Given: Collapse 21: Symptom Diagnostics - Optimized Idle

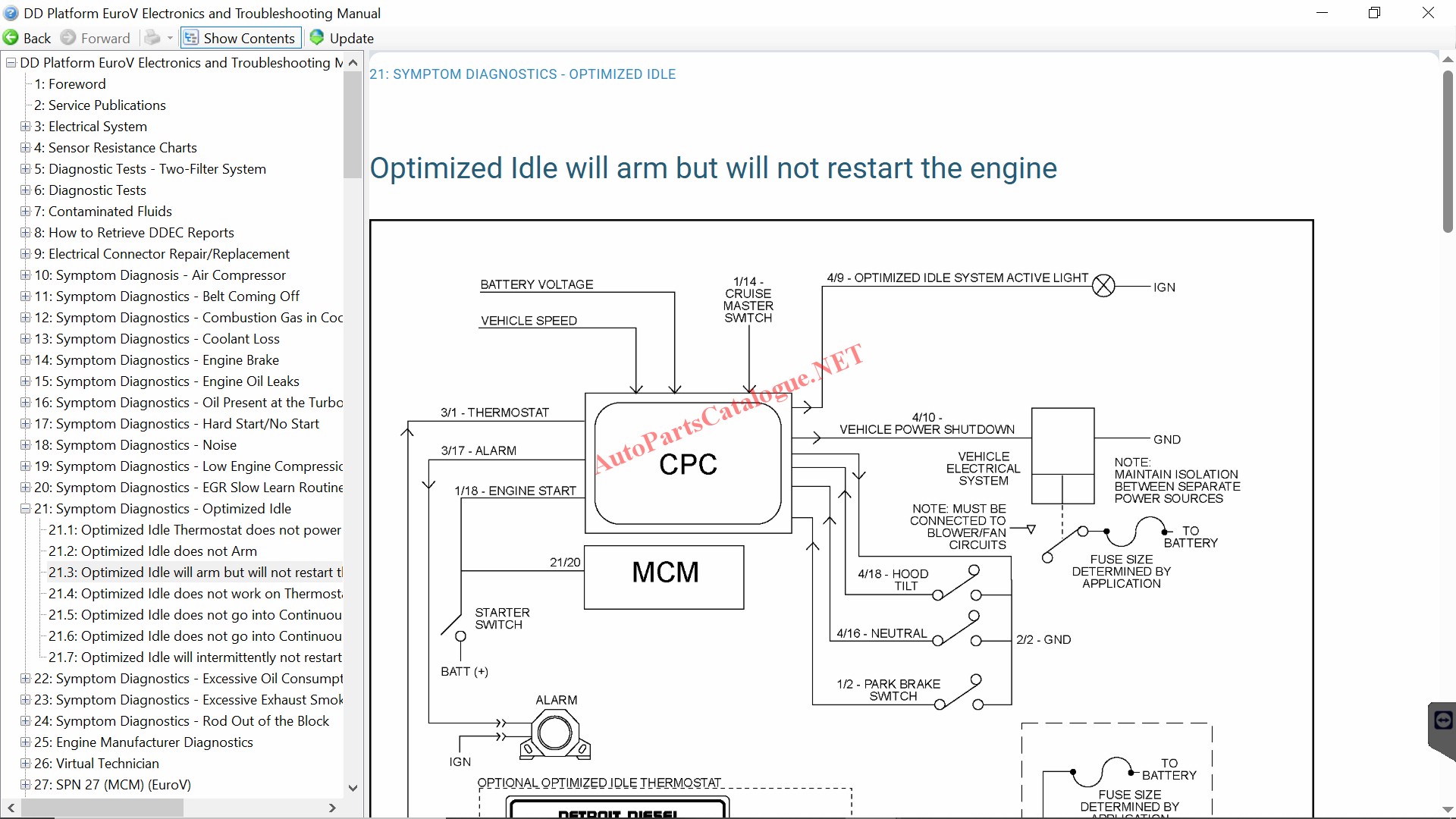Looking at the screenshot, I should click(25, 509).
